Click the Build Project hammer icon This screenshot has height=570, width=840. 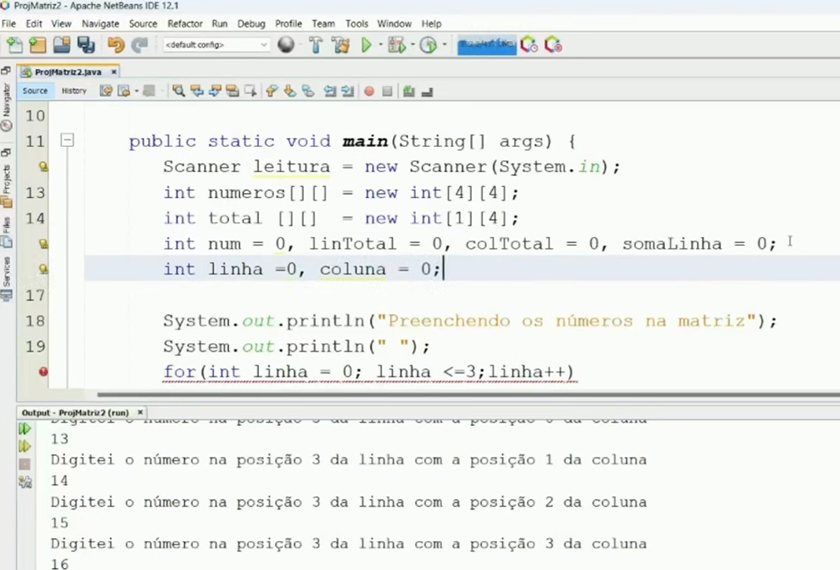315,45
